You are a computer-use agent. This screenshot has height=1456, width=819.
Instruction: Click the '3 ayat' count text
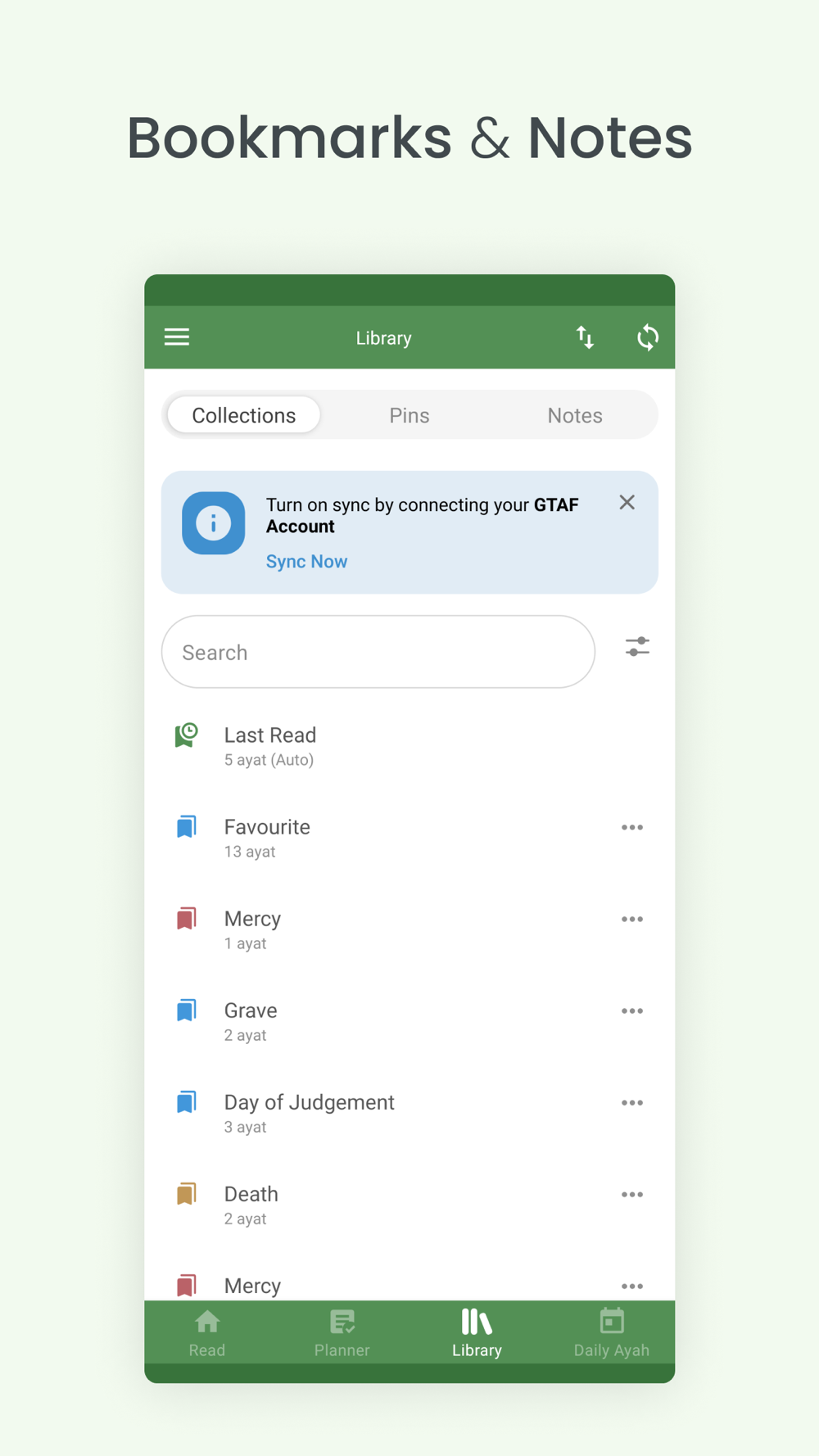click(x=246, y=1127)
